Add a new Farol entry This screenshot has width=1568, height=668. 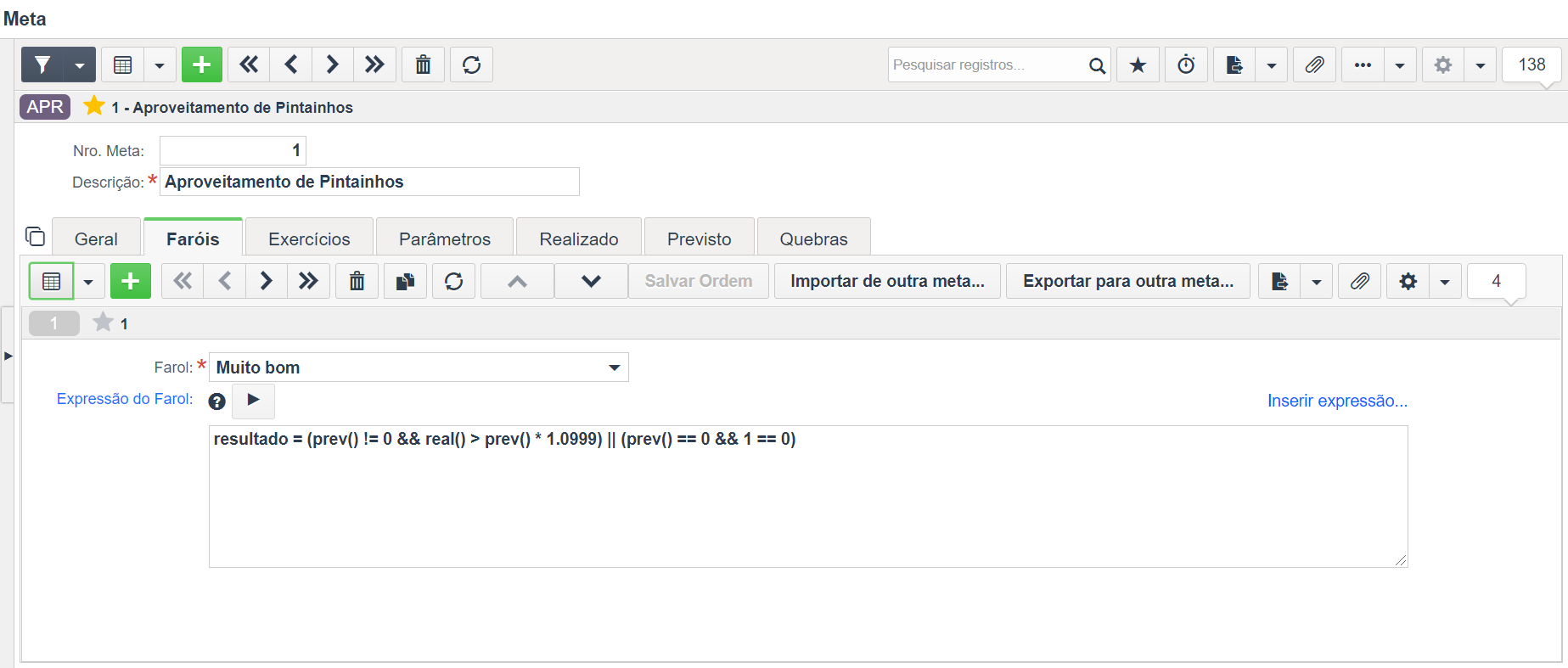[131, 281]
